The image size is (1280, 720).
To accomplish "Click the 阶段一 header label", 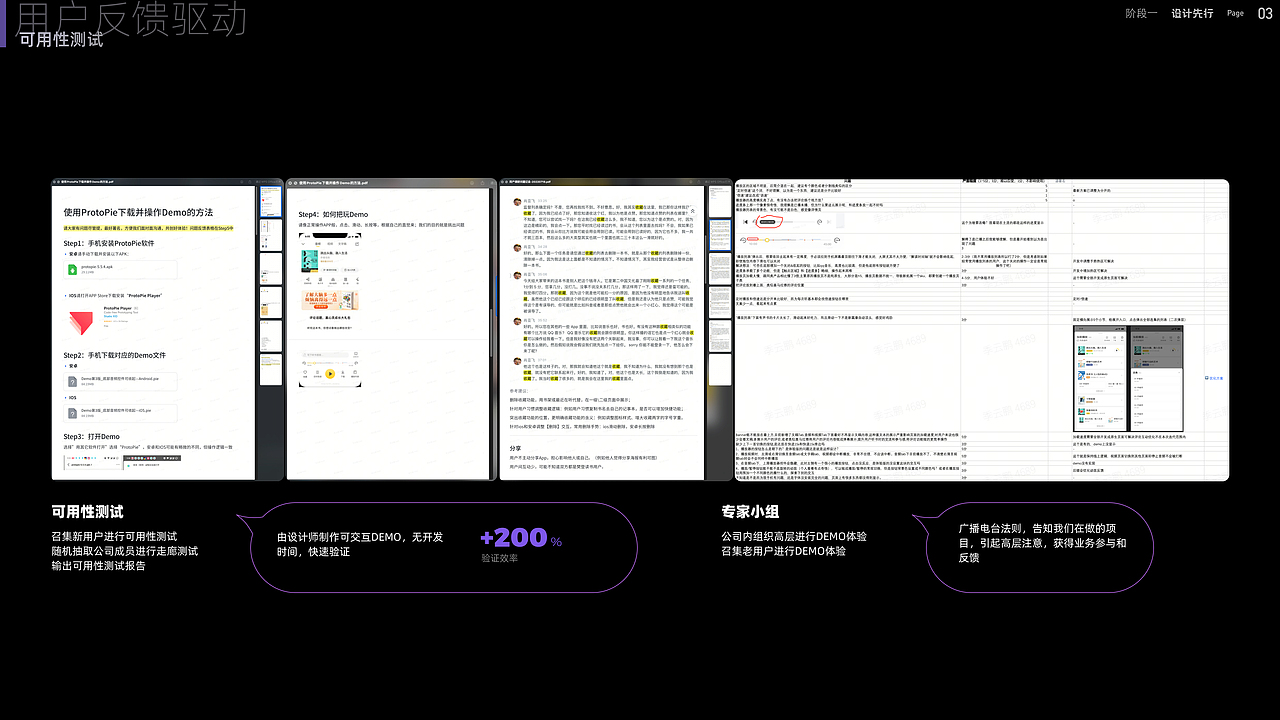I will click(x=1141, y=13).
